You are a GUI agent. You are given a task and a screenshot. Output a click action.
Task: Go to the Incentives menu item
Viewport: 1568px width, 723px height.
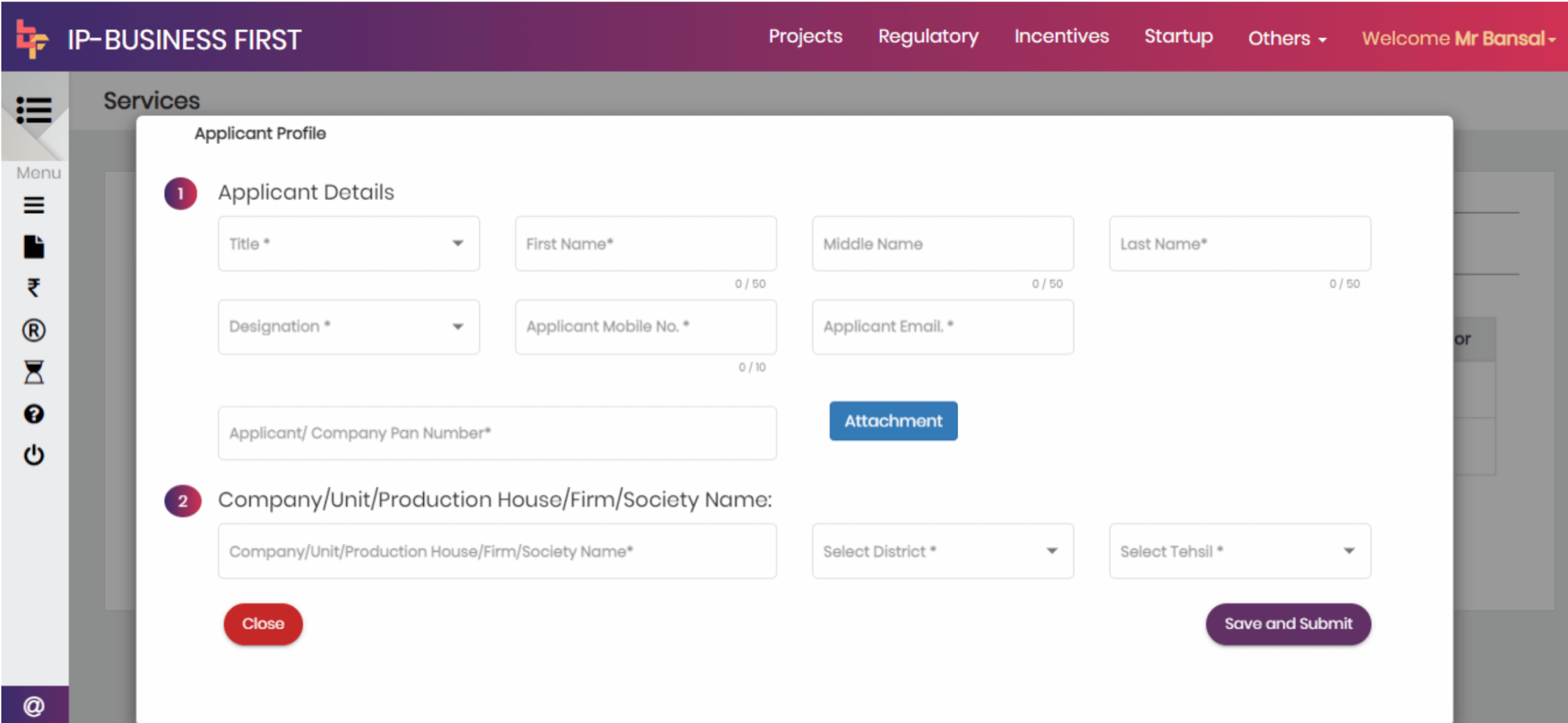click(1061, 37)
